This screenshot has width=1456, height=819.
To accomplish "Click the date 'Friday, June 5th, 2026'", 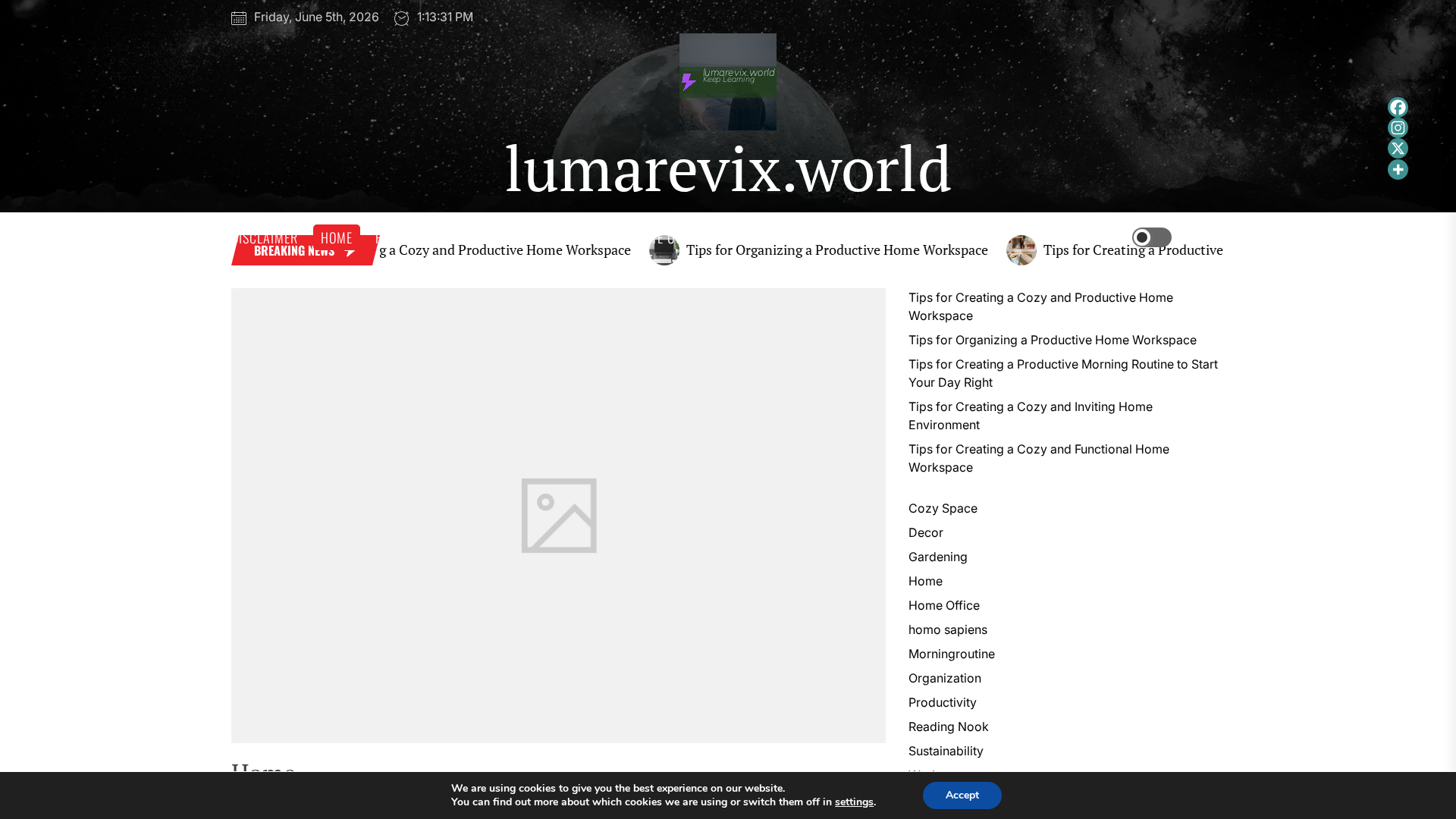I will pyautogui.click(x=316, y=17).
